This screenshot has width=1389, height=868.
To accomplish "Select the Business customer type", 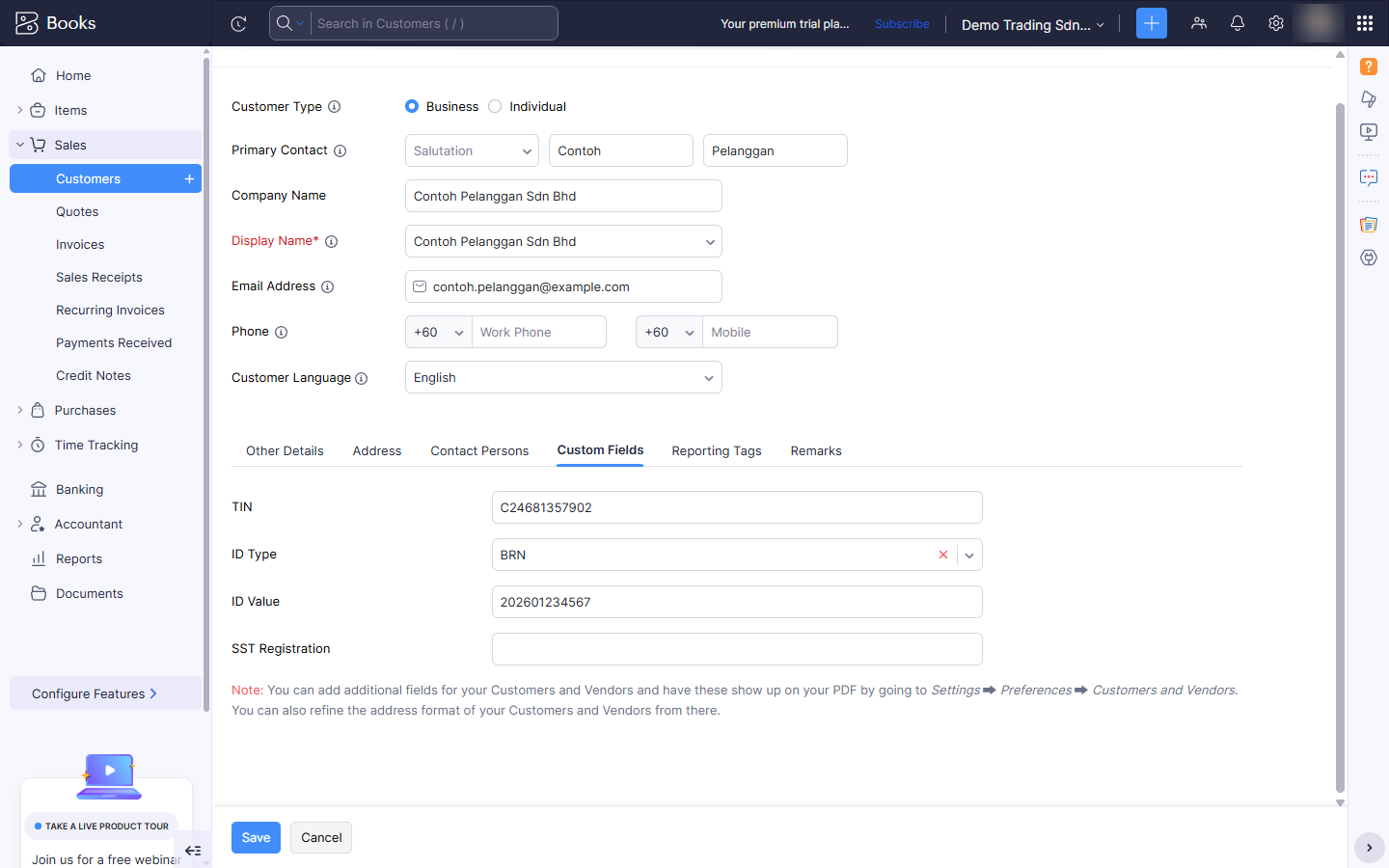I will [x=412, y=106].
